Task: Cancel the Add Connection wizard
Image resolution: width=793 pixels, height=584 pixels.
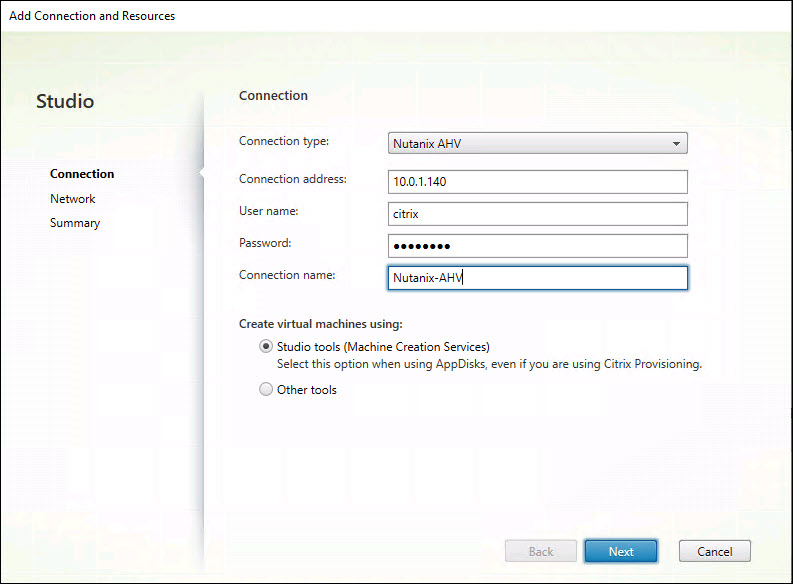Action: [714, 551]
